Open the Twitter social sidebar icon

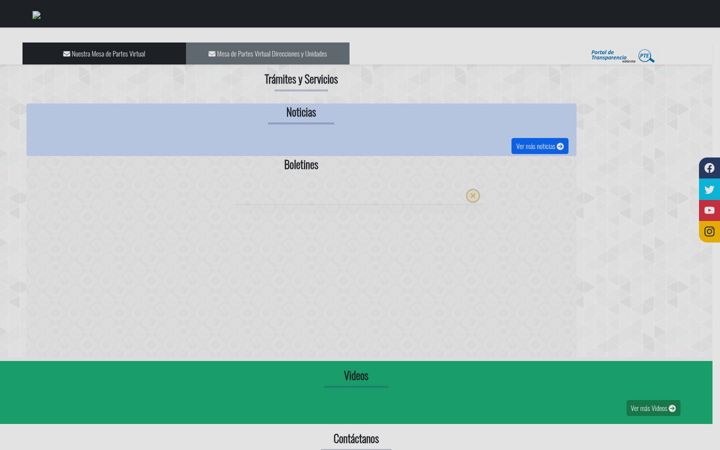tap(709, 189)
